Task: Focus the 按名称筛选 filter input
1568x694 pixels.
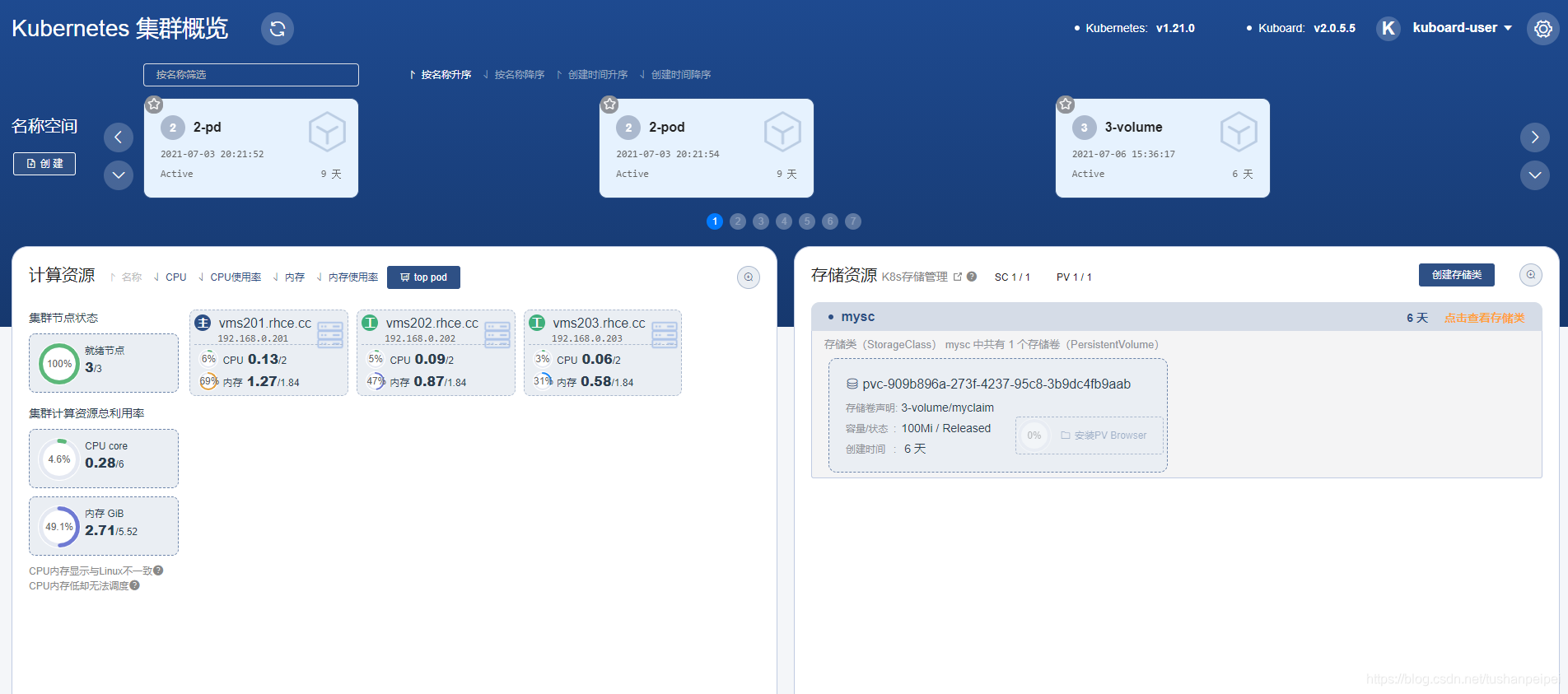Action: 251,75
